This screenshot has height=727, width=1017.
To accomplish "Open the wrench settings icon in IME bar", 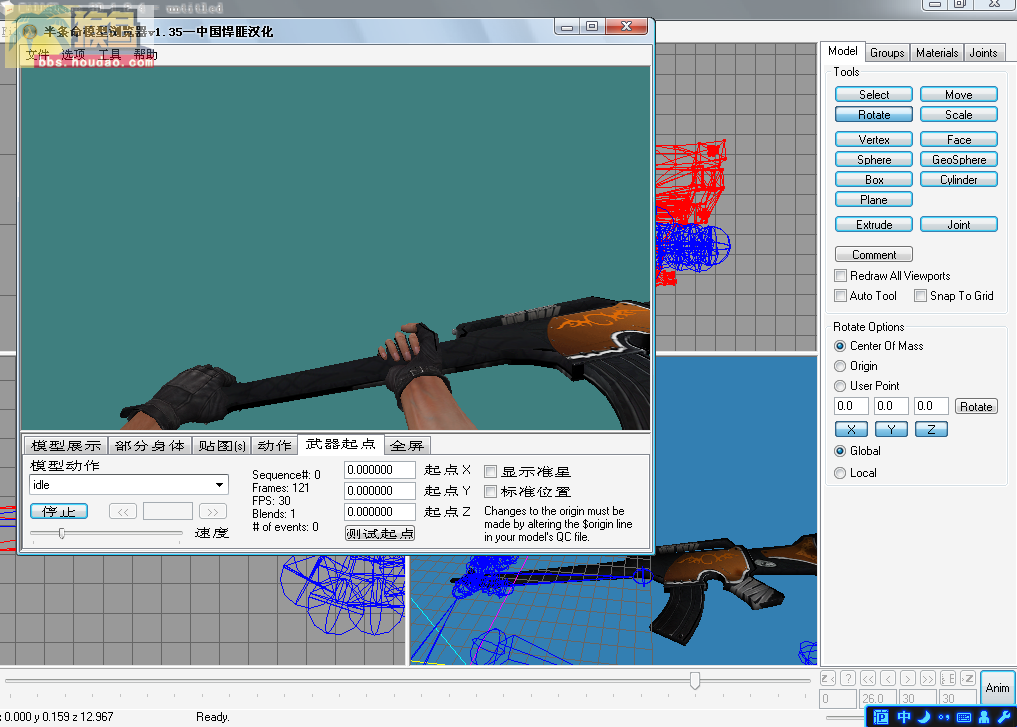I will [x=1004, y=717].
